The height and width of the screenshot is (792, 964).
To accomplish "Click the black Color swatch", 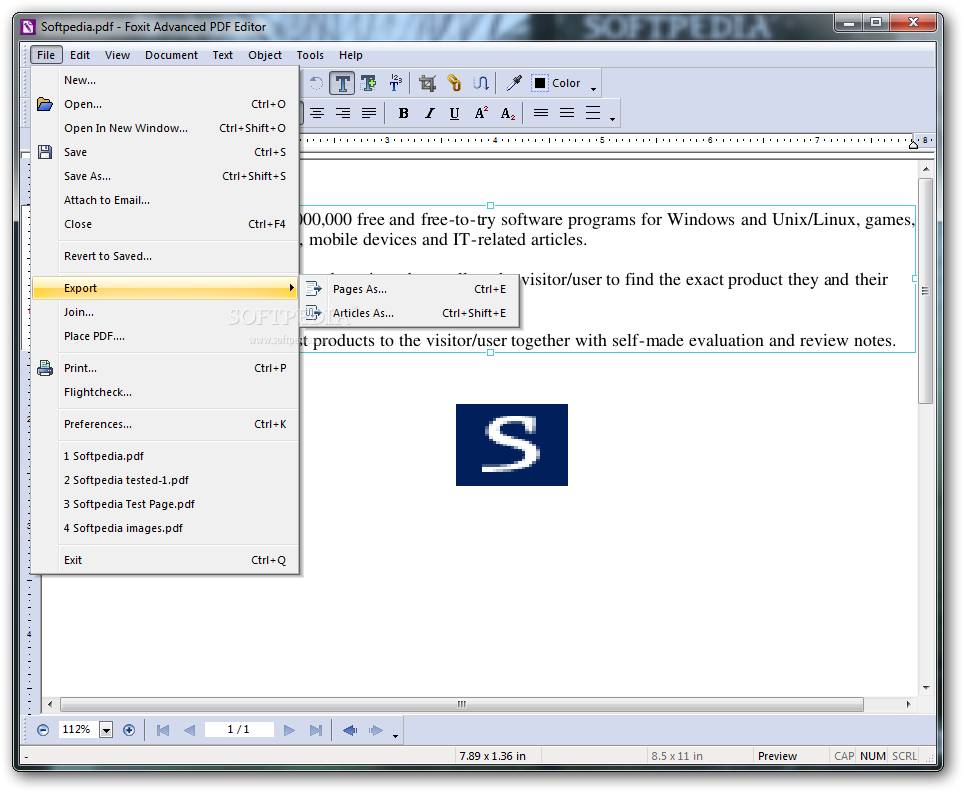I will click(x=539, y=83).
